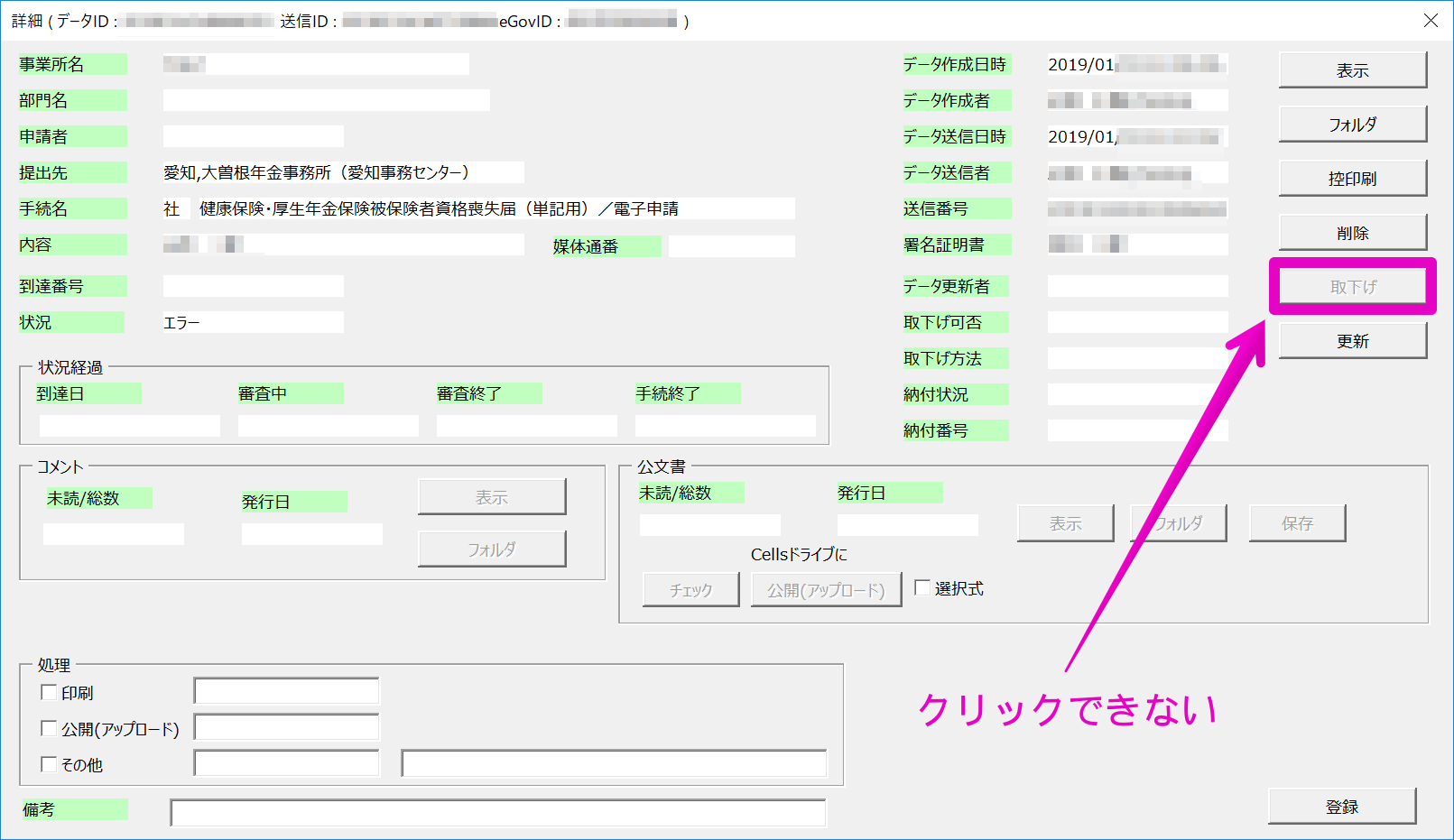Click the 媒体通番 field

[x=732, y=246]
